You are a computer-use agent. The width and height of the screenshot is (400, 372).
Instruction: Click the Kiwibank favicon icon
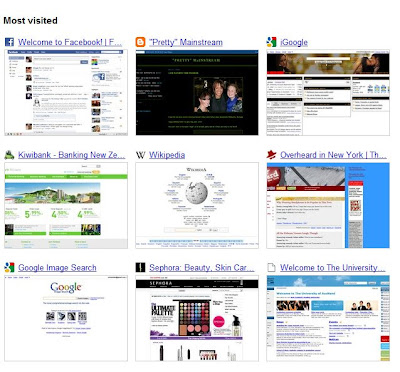tap(9, 155)
